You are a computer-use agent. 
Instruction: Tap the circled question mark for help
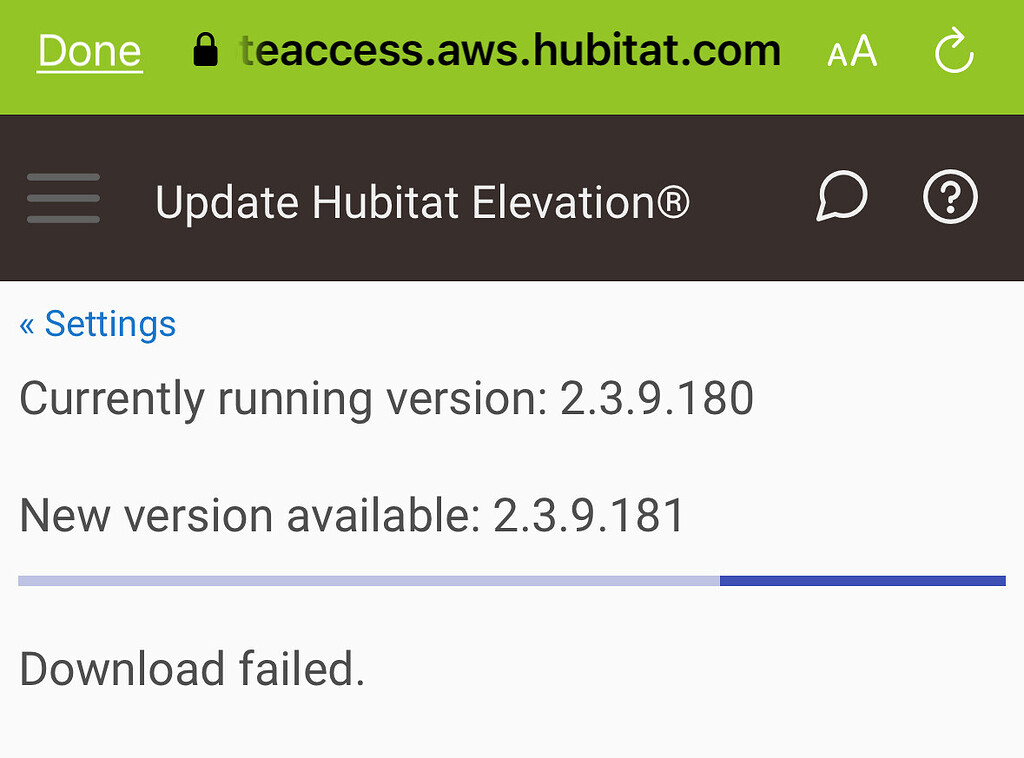point(950,197)
